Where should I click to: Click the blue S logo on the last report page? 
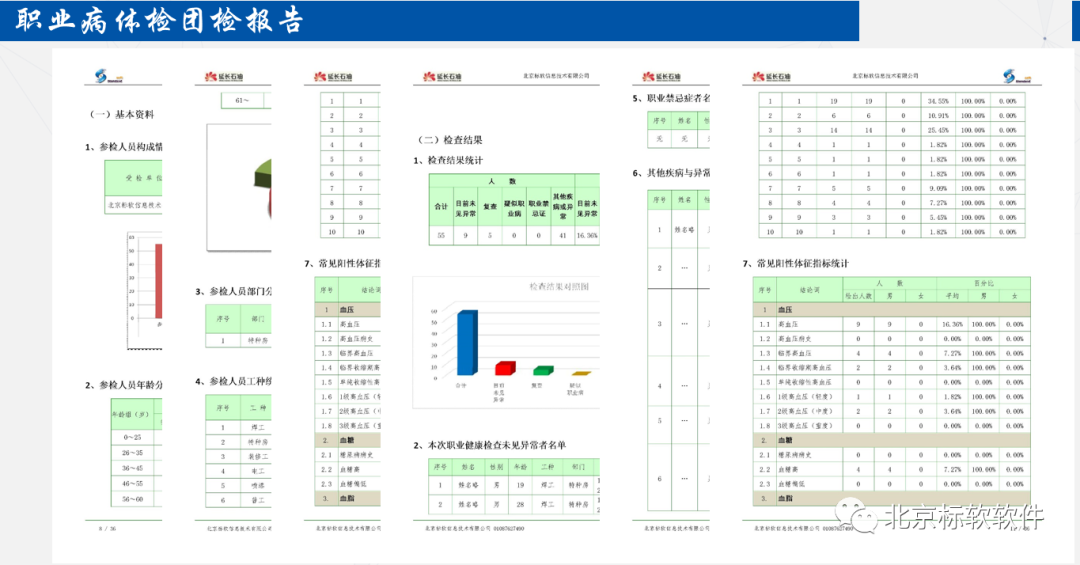1016,76
